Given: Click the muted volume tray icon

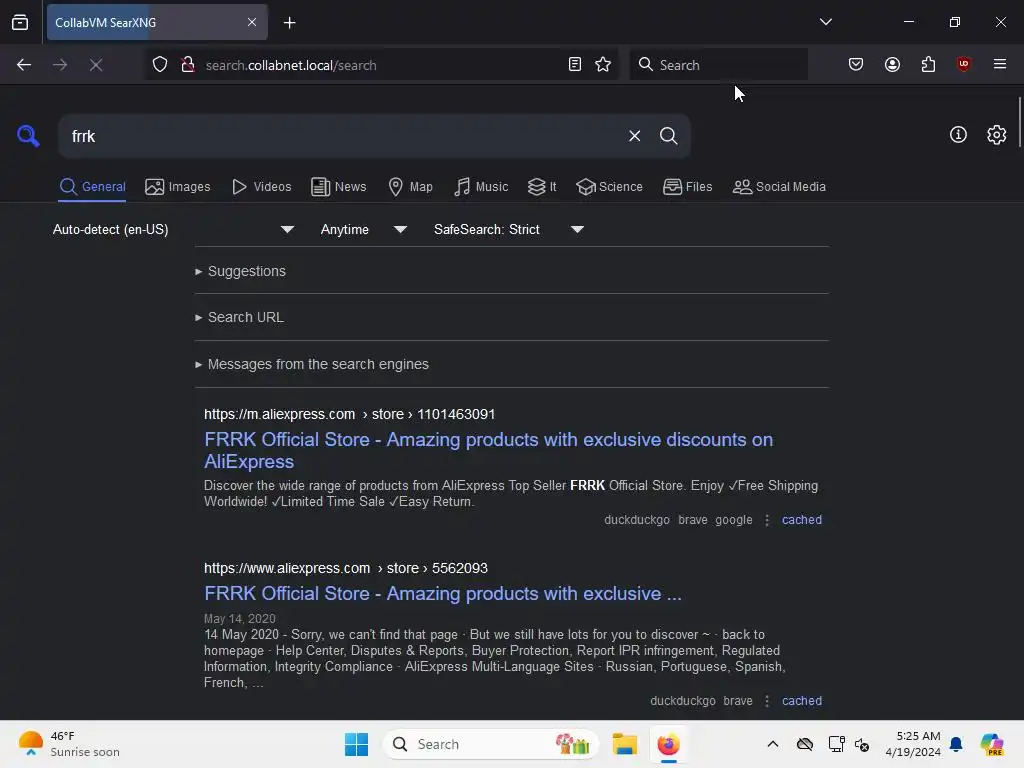Looking at the screenshot, I should [862, 744].
